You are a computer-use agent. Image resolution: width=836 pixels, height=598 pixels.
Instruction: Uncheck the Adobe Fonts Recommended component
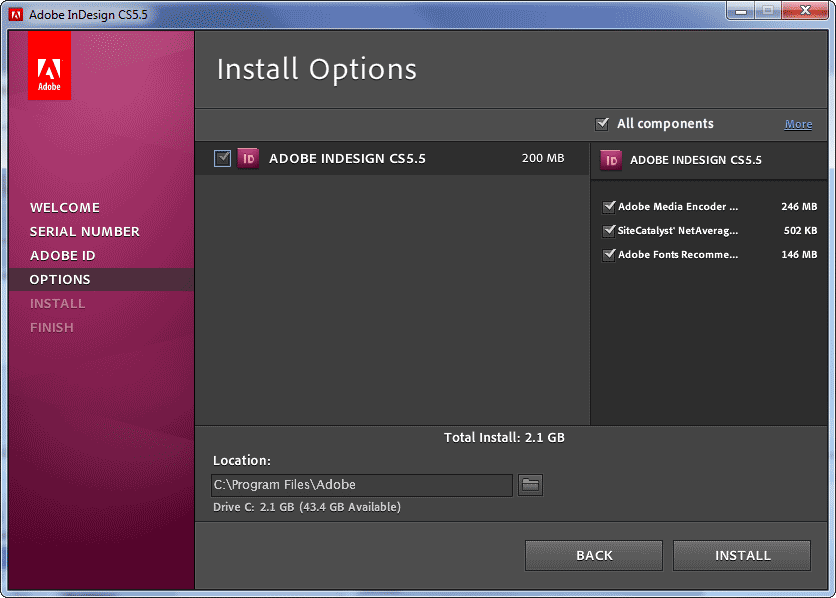pos(608,255)
